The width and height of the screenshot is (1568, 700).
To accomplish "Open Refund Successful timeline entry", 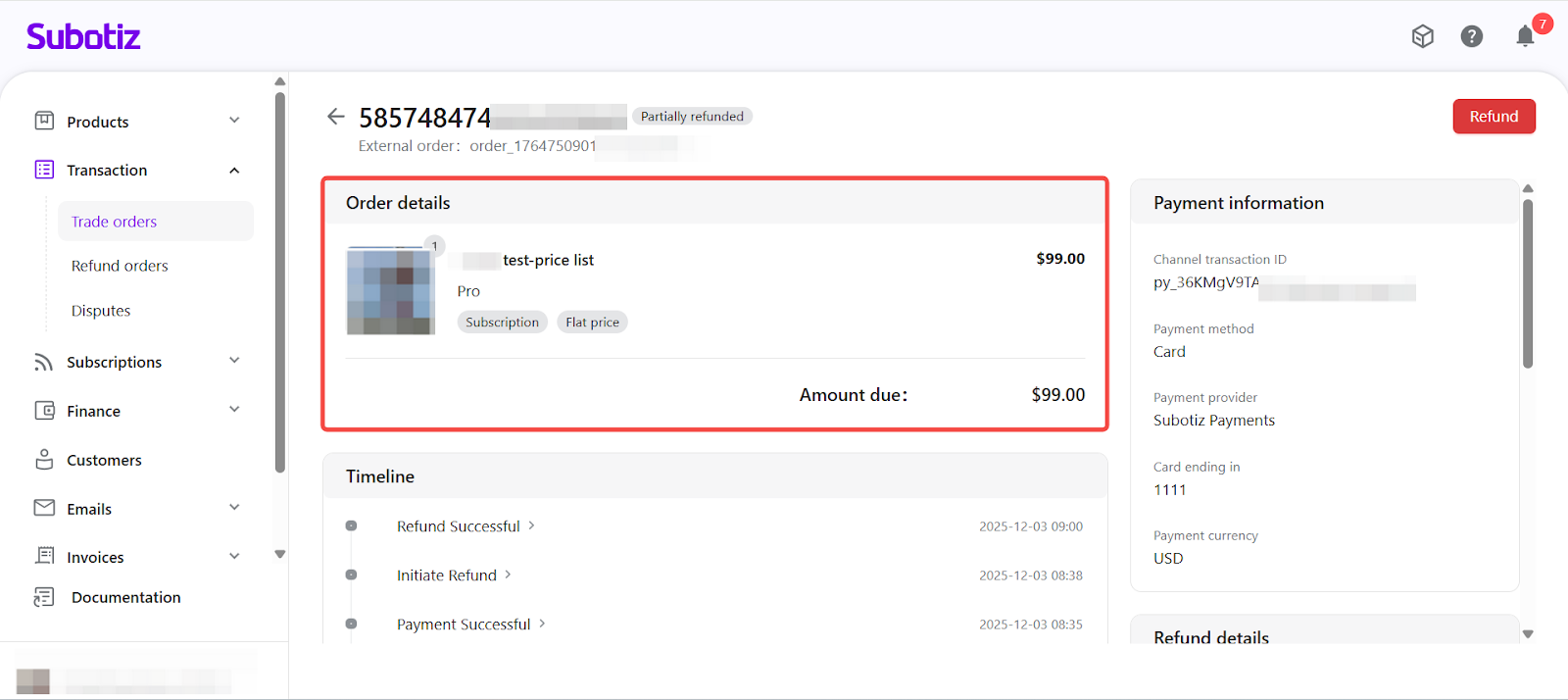I will point(459,526).
